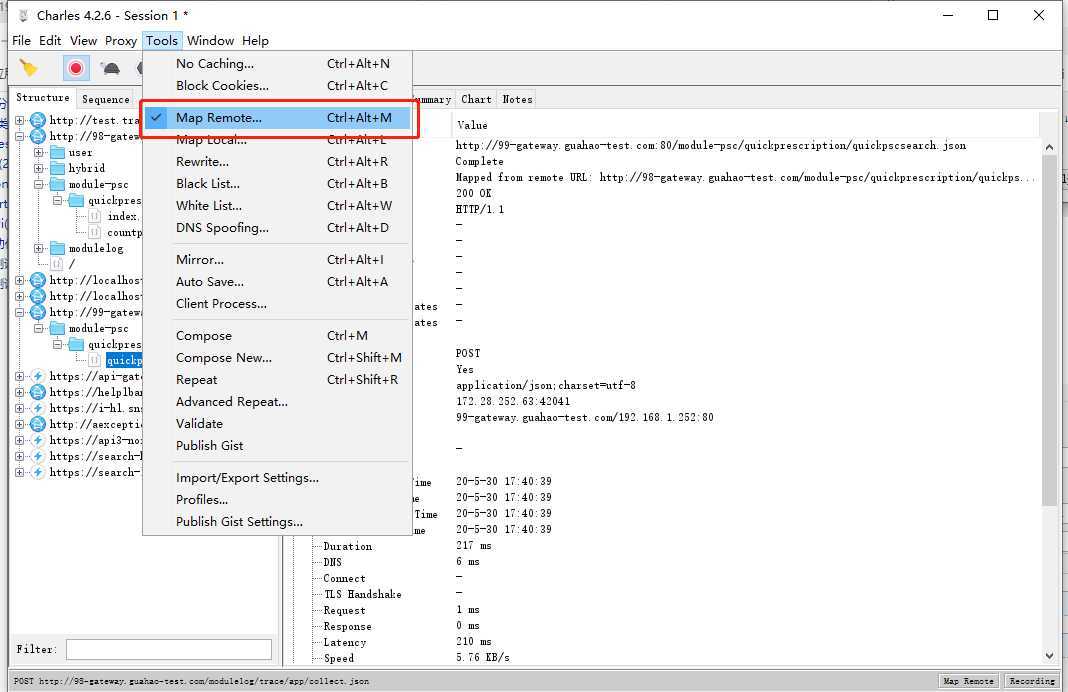
Task: Choose Rewrite... from Tools menu
Action: point(279,162)
